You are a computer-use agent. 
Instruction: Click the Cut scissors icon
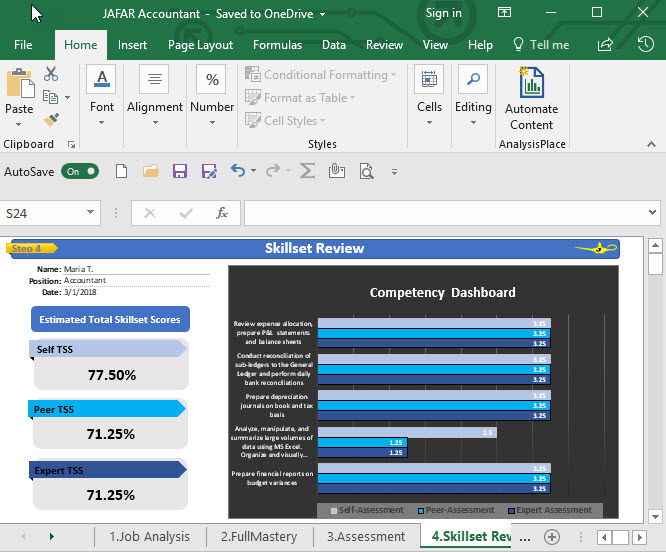pyautogui.click(x=51, y=75)
